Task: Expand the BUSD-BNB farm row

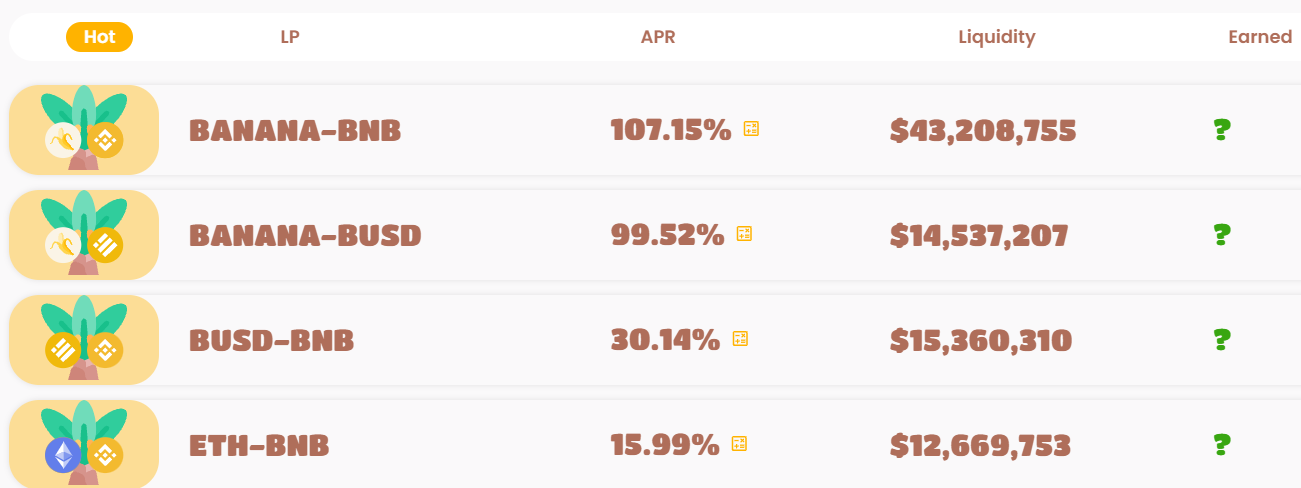Action: point(655,340)
